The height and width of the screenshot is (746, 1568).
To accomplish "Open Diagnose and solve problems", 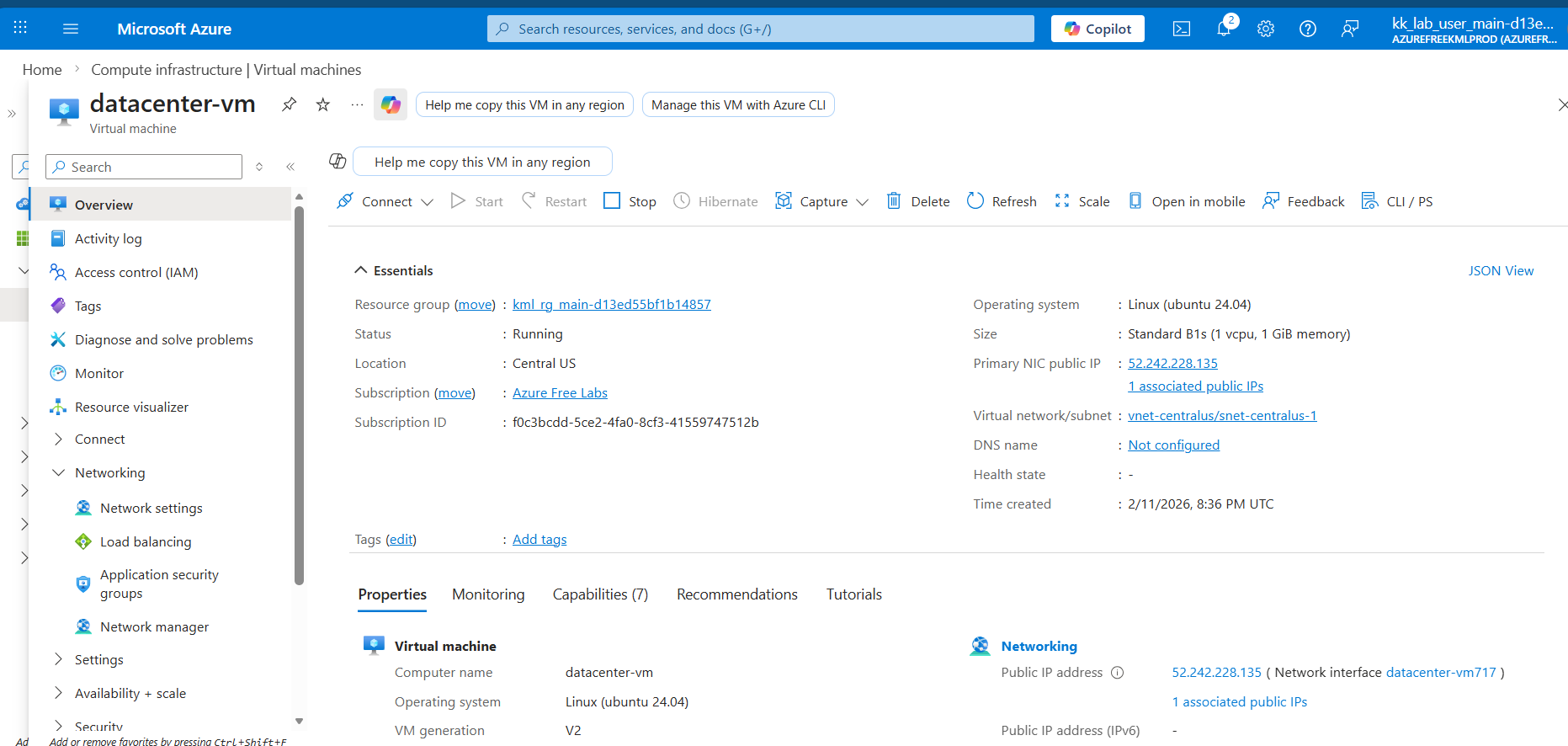I will [x=160, y=339].
